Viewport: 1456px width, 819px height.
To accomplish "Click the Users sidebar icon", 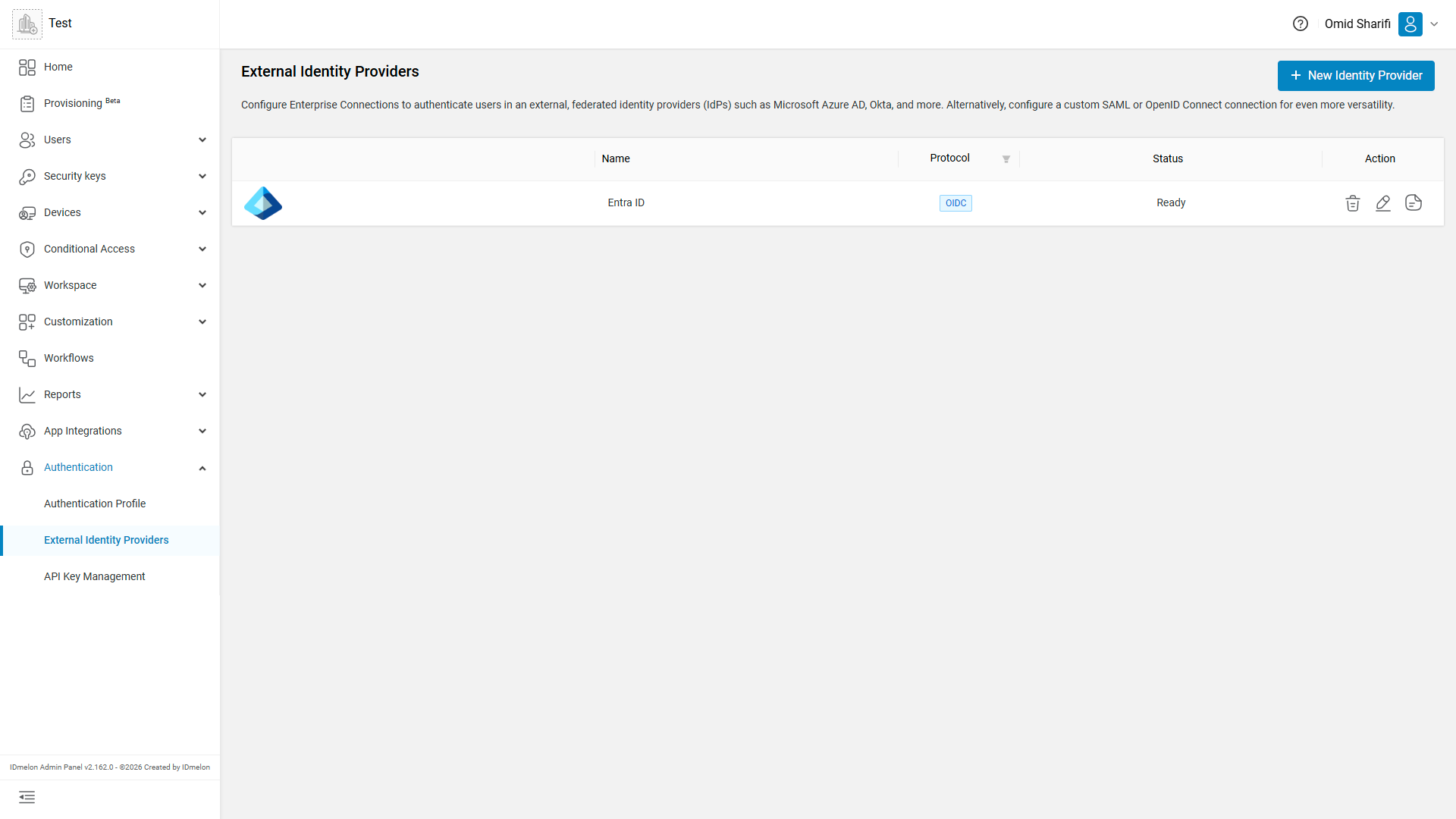I will 27,140.
